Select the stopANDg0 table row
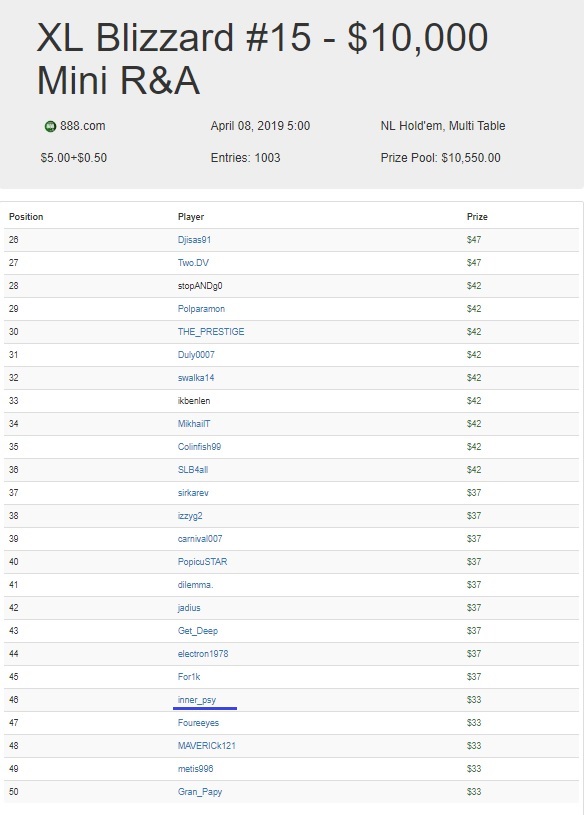Image resolution: width=587 pixels, height=815 pixels. 291,286
